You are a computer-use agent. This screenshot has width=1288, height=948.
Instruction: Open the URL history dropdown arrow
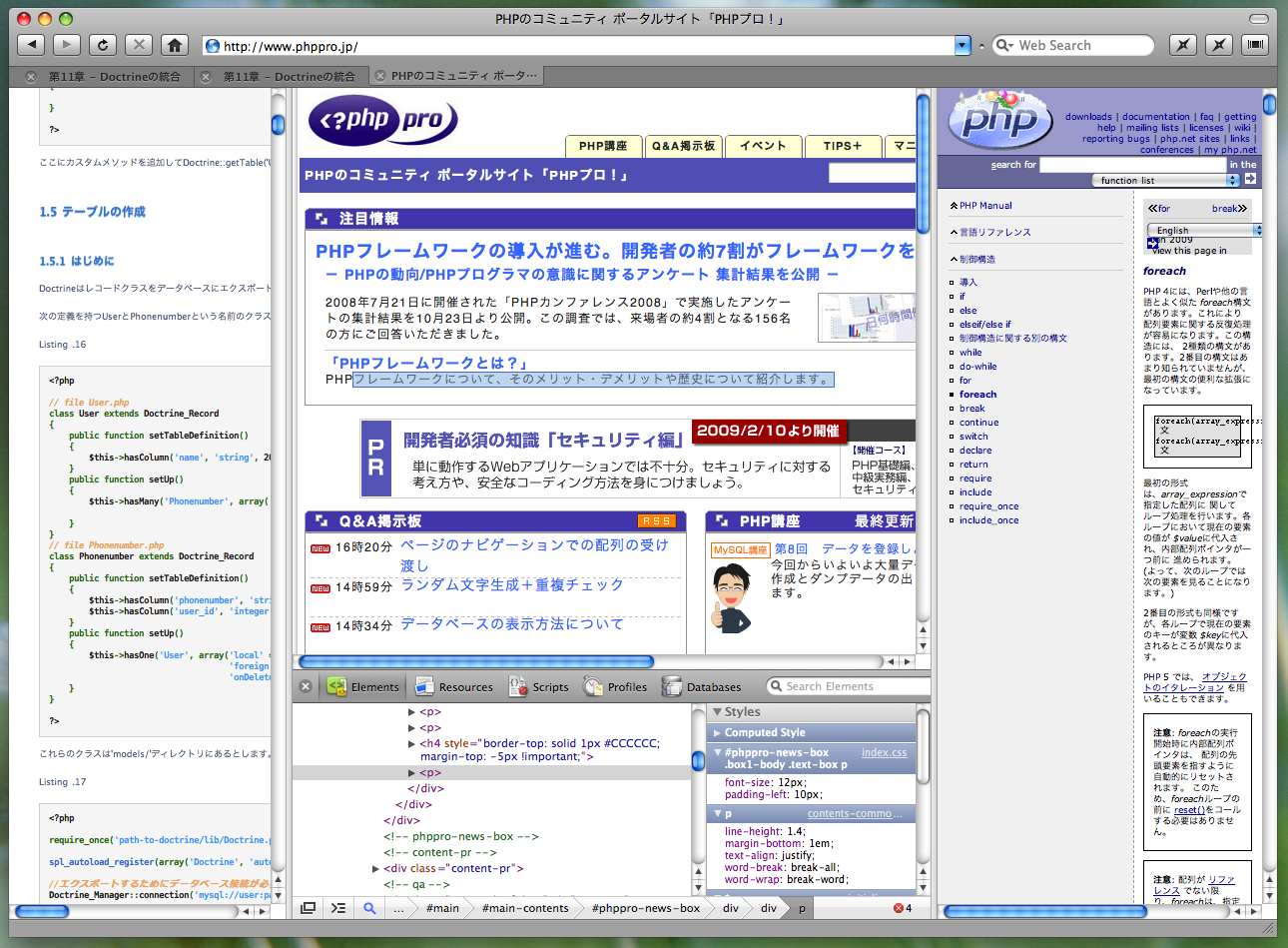tap(963, 45)
